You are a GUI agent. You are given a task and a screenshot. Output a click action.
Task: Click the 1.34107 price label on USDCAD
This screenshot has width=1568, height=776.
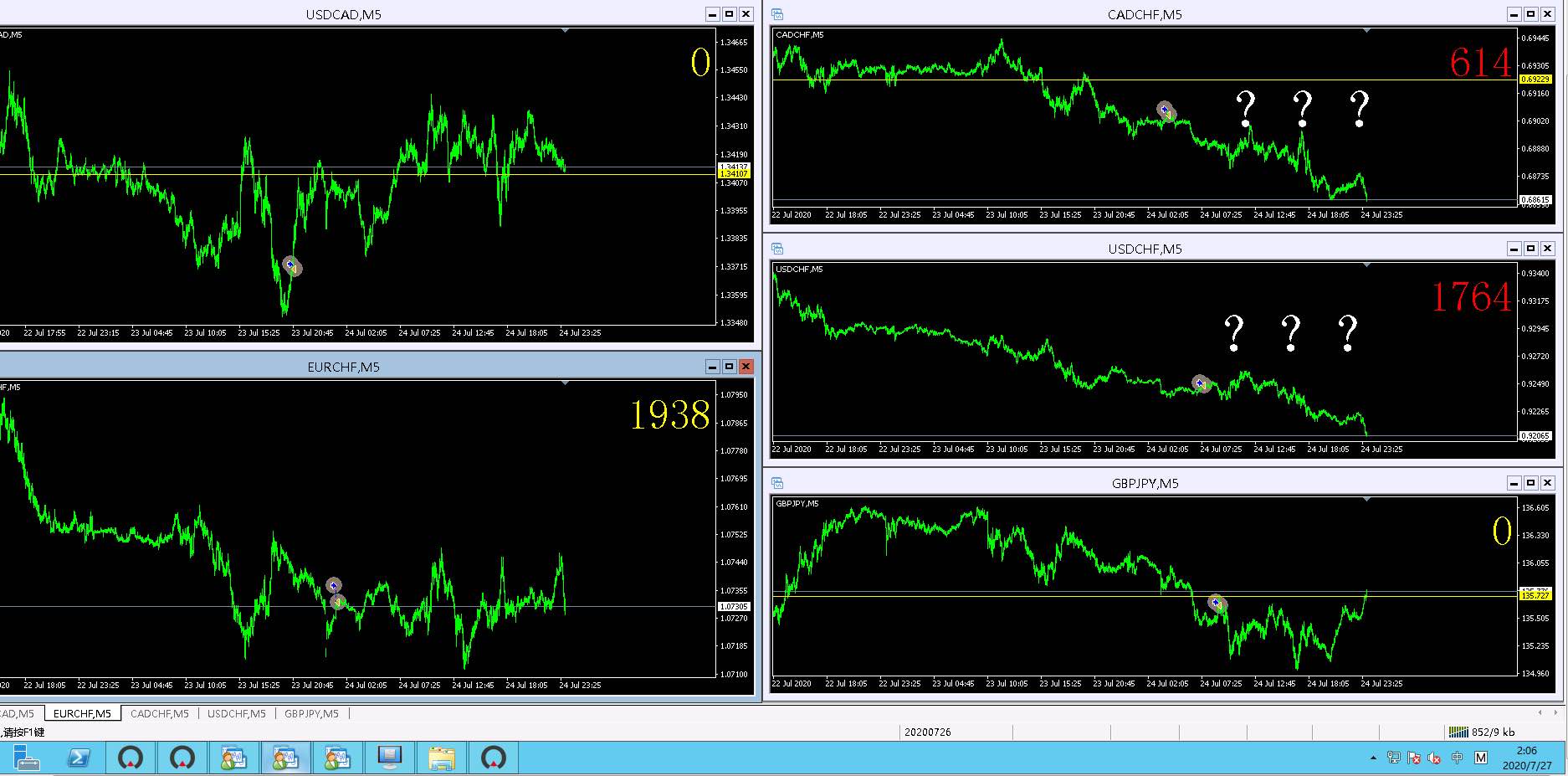(734, 174)
